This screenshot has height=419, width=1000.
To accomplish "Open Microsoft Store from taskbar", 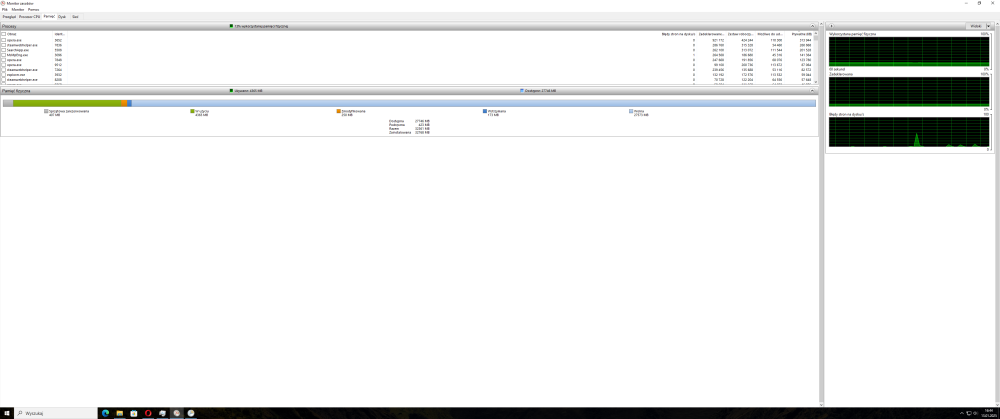I will coord(133,413).
